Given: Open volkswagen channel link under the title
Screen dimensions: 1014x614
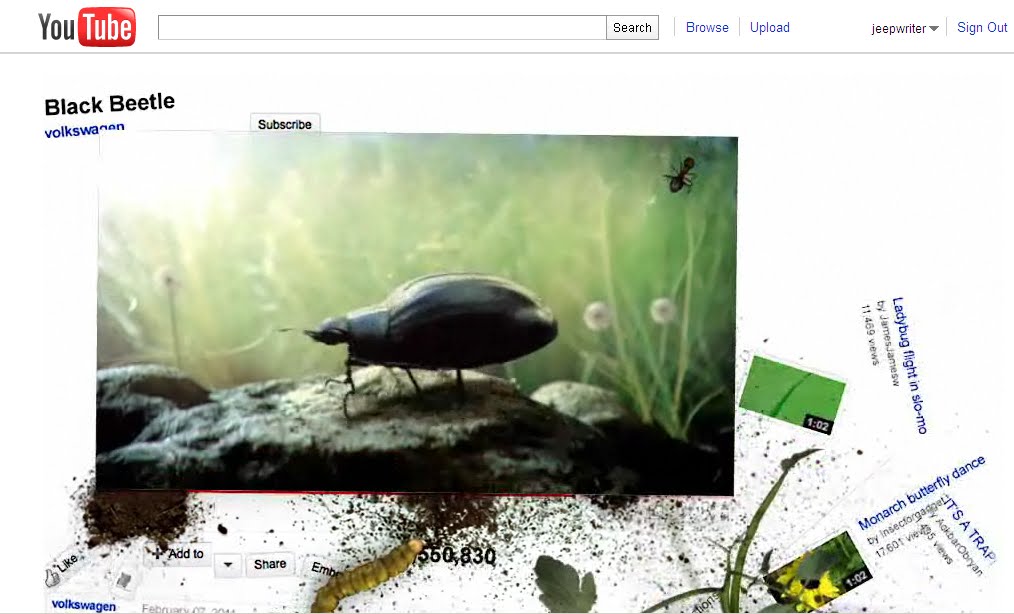Looking at the screenshot, I should [84, 129].
